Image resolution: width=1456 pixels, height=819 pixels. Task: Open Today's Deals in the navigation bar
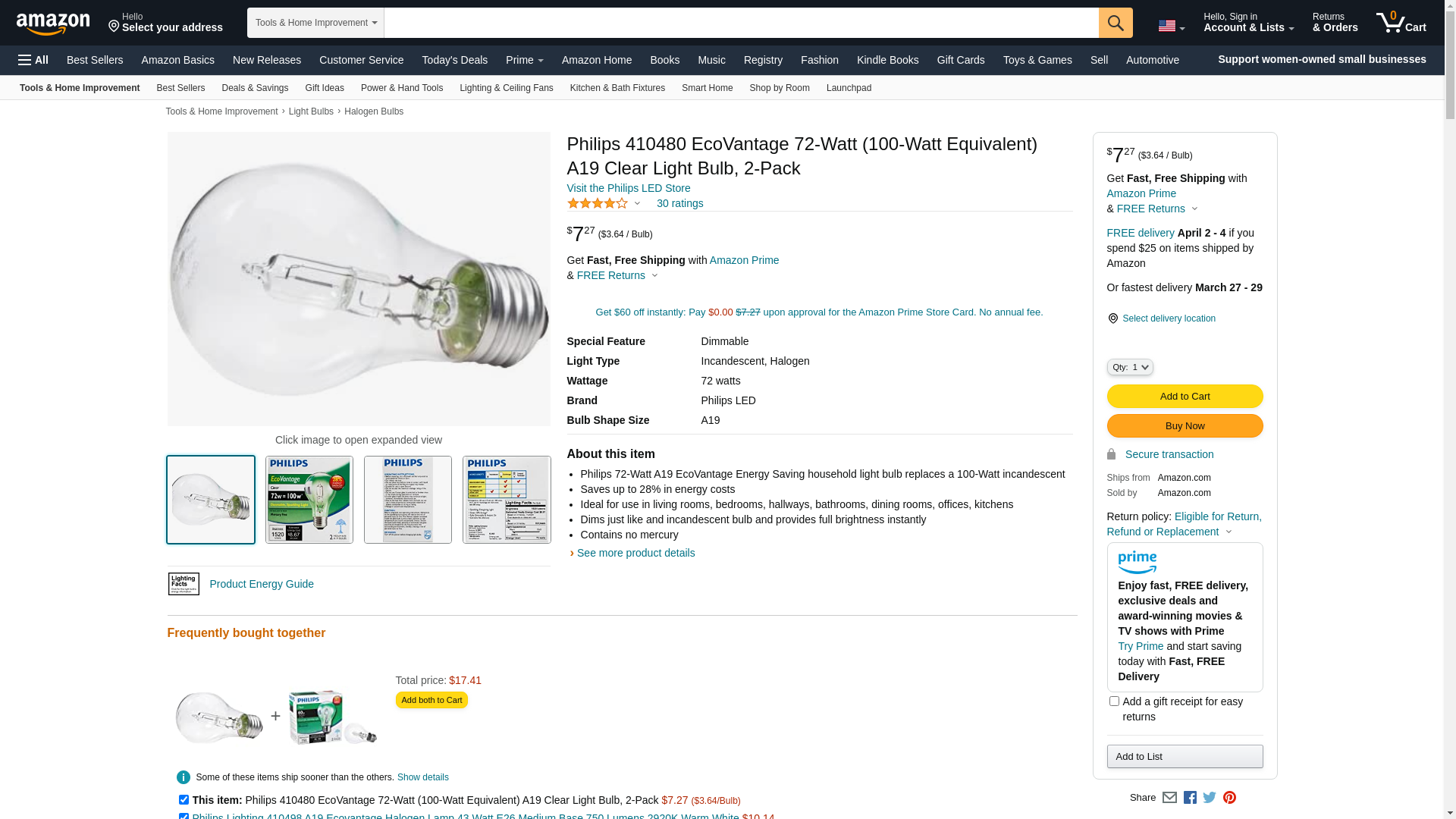coord(454,60)
